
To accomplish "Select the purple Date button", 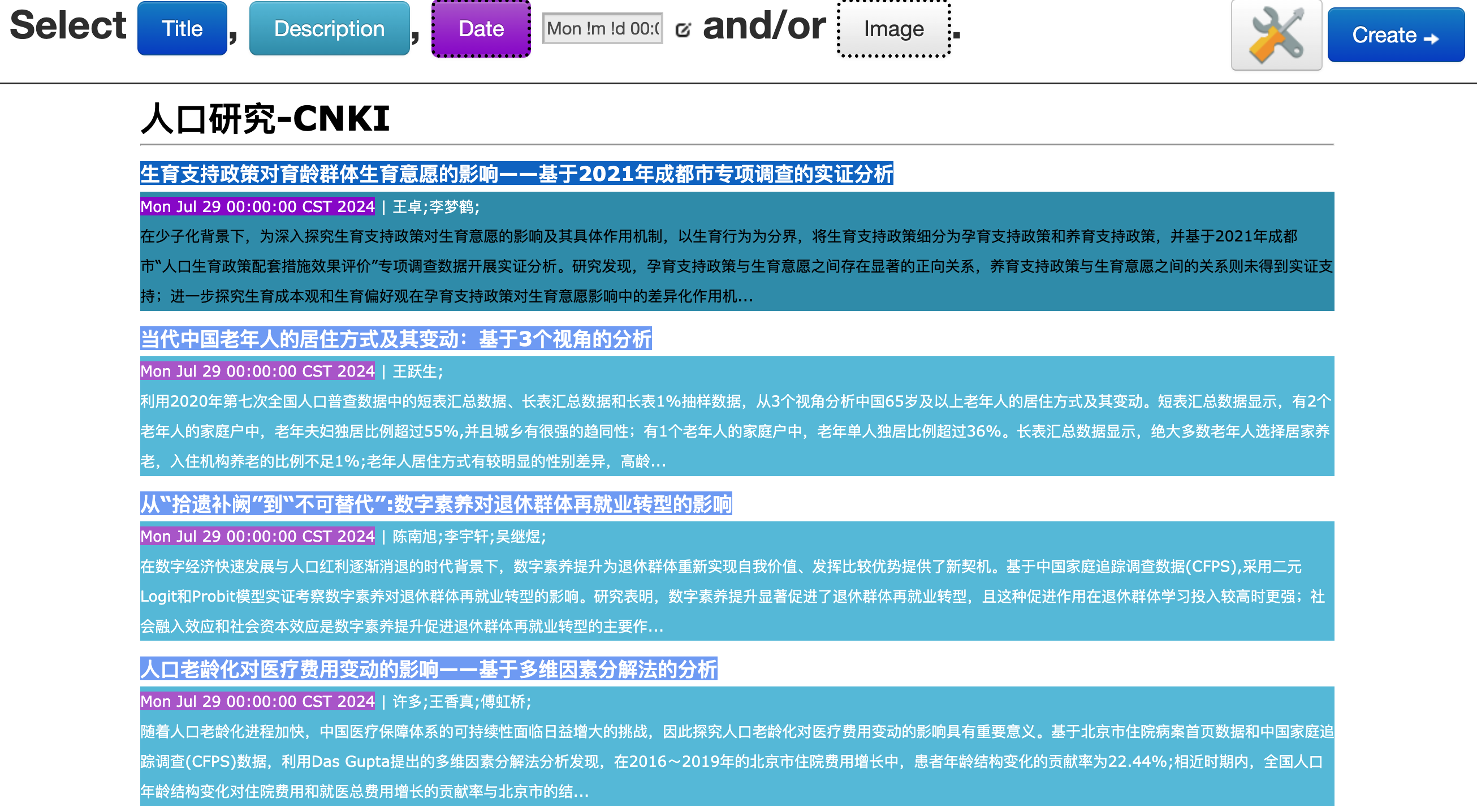I will 481,29.
